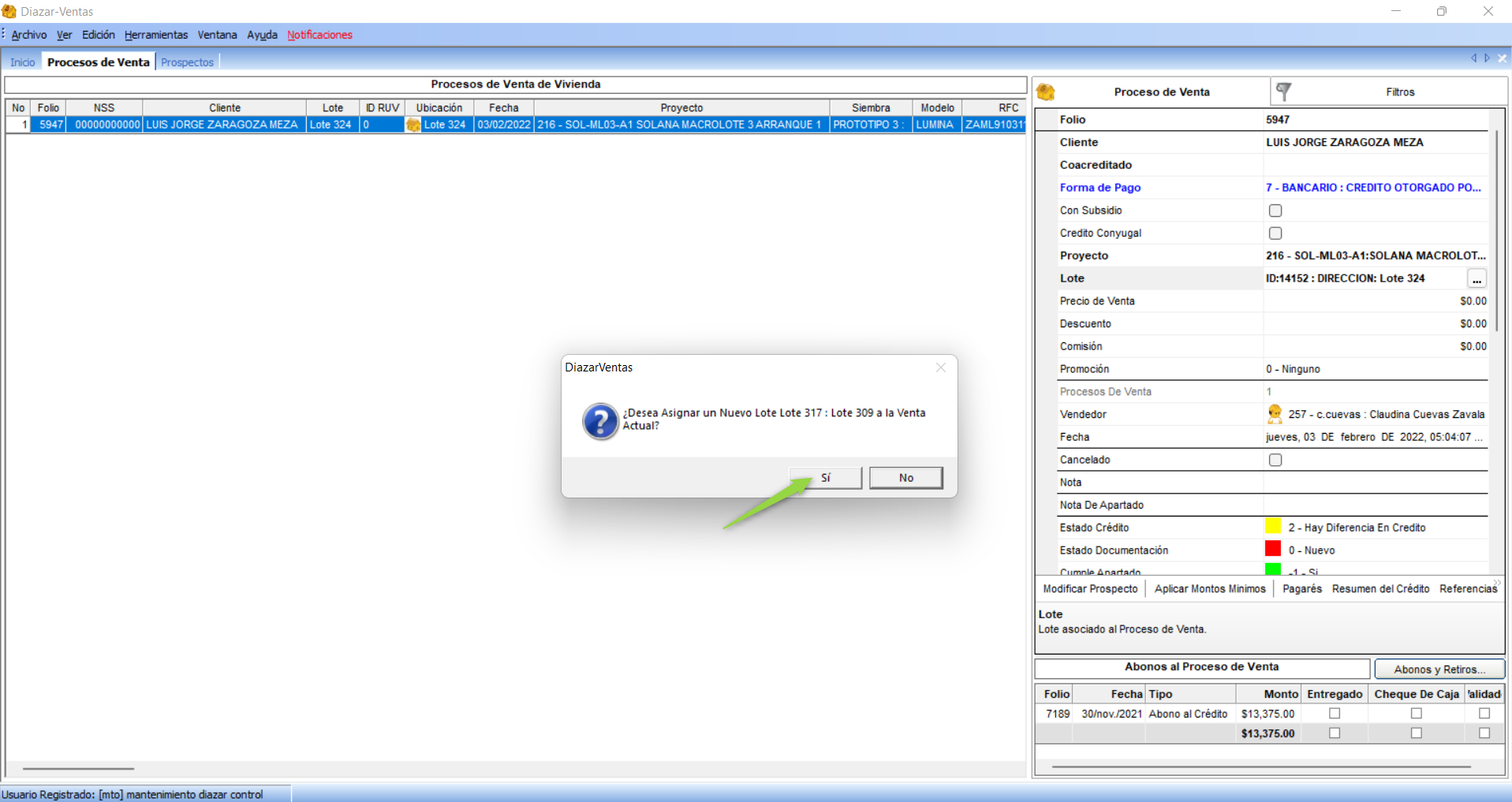The width and height of the screenshot is (1512, 802).
Task: Switch to the Filtros panel tab
Action: click(x=1388, y=92)
